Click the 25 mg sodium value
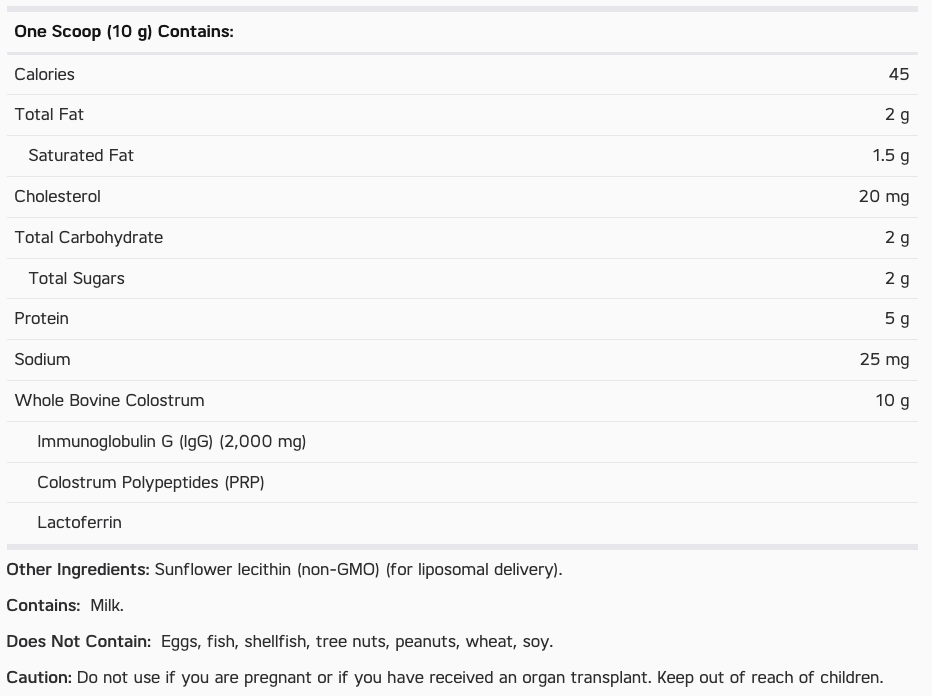This screenshot has height=696, width=932. pos(884,359)
